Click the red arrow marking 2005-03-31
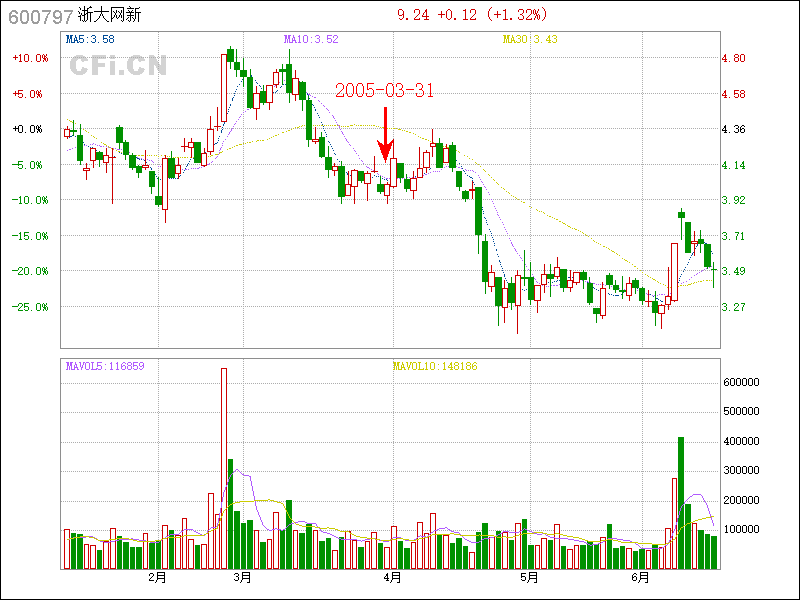Screen dimensions: 800x600 (384, 135)
